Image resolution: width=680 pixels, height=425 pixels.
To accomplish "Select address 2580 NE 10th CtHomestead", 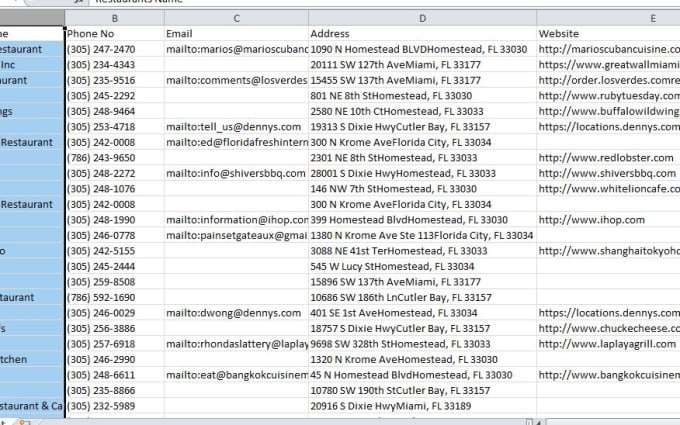I will coord(422,111).
